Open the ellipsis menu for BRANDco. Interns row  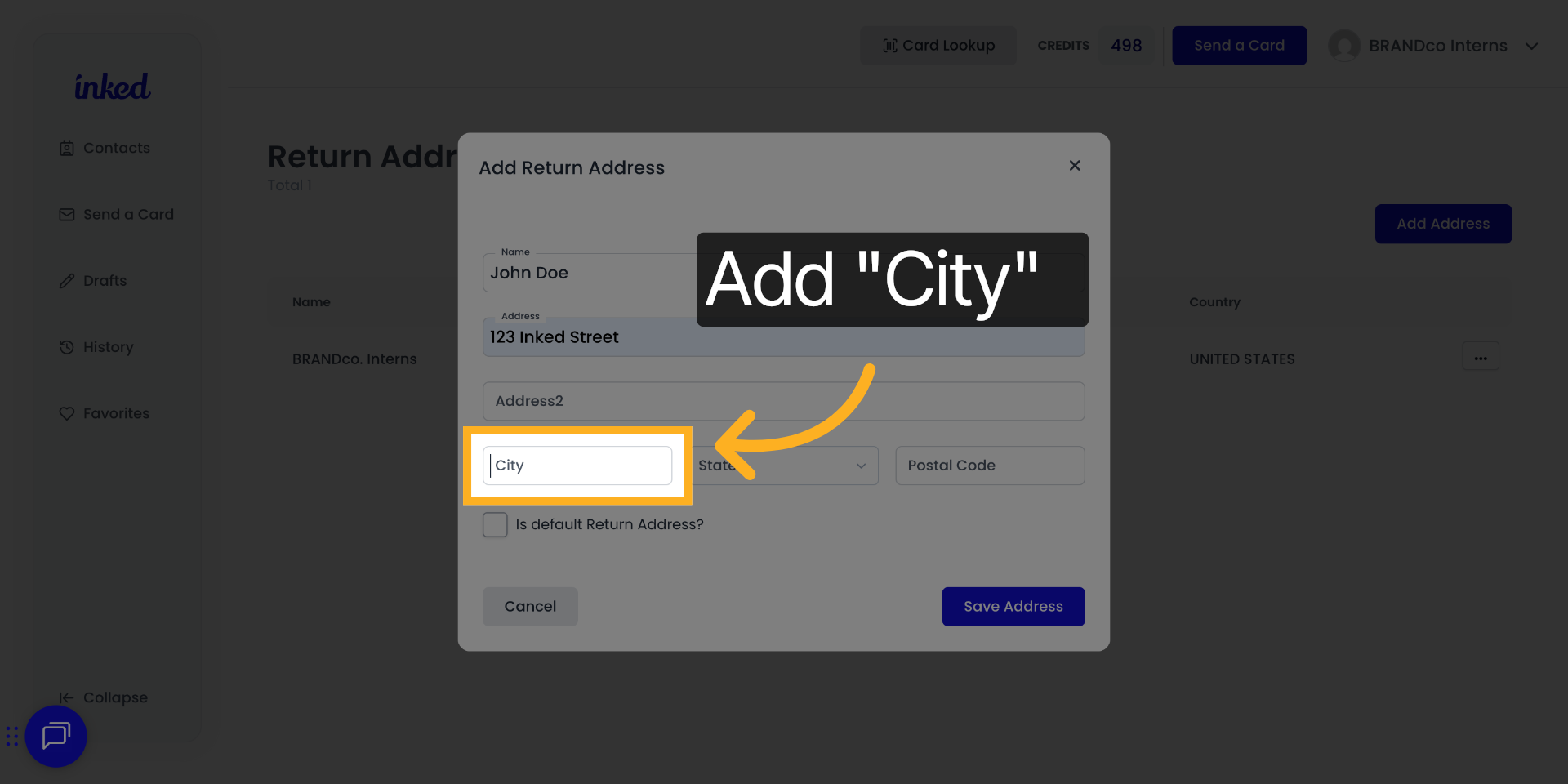pos(1481,356)
